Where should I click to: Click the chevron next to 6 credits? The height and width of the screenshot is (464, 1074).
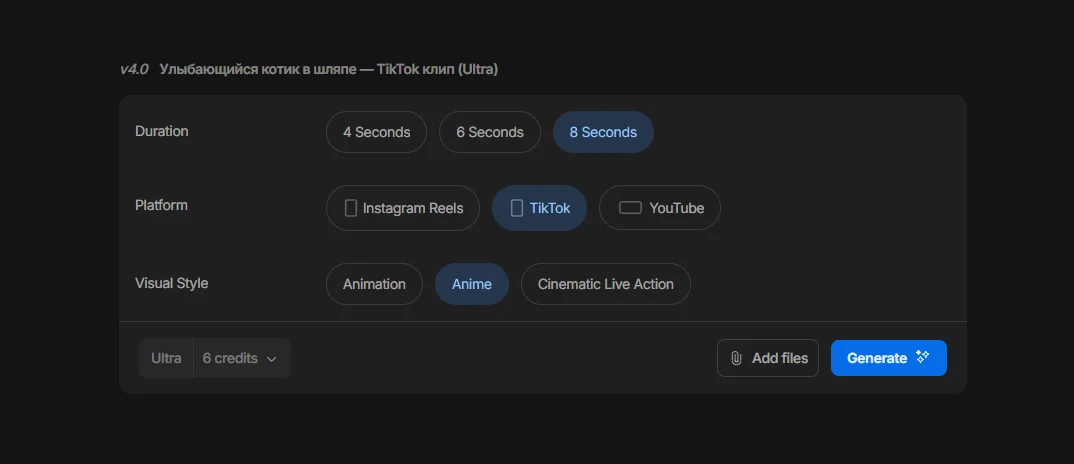[x=271, y=359]
